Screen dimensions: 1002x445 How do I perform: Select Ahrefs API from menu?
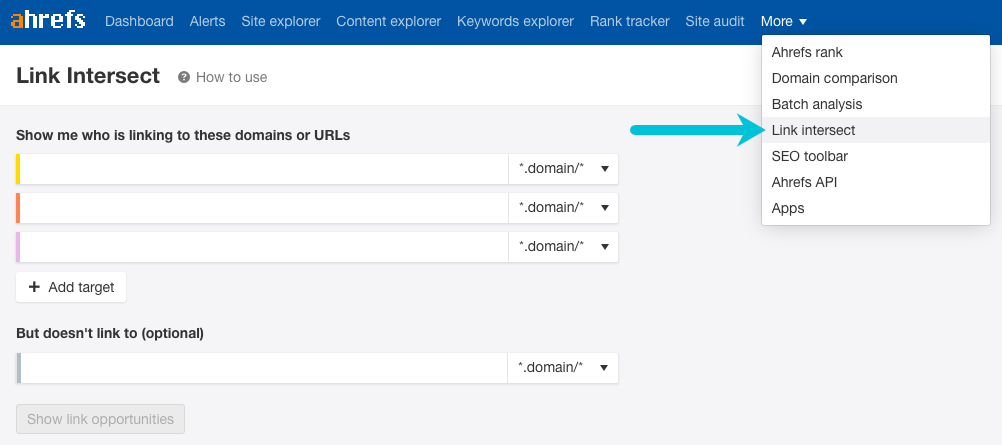pyautogui.click(x=875, y=182)
